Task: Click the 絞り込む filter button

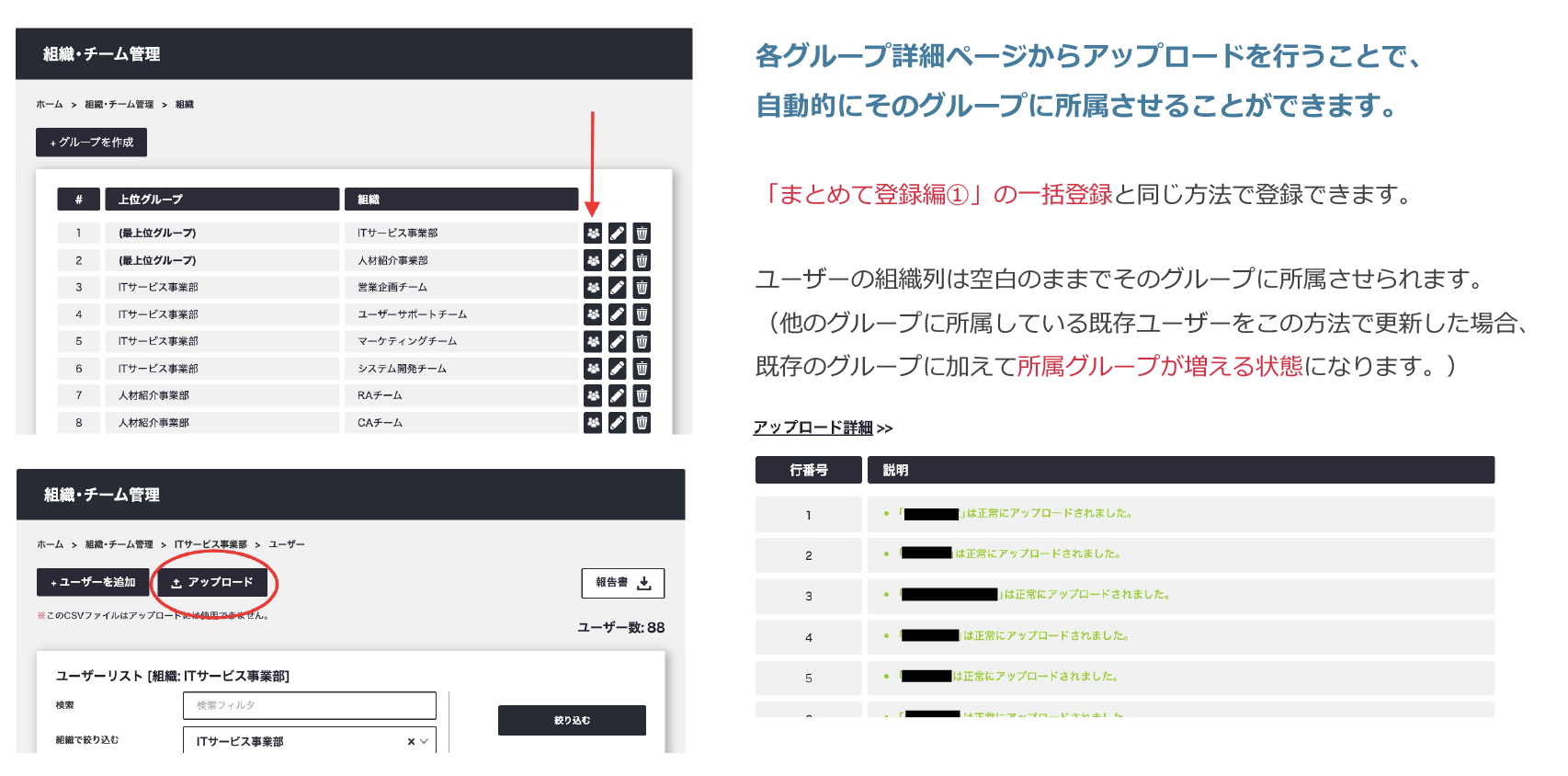Action: click(572, 720)
